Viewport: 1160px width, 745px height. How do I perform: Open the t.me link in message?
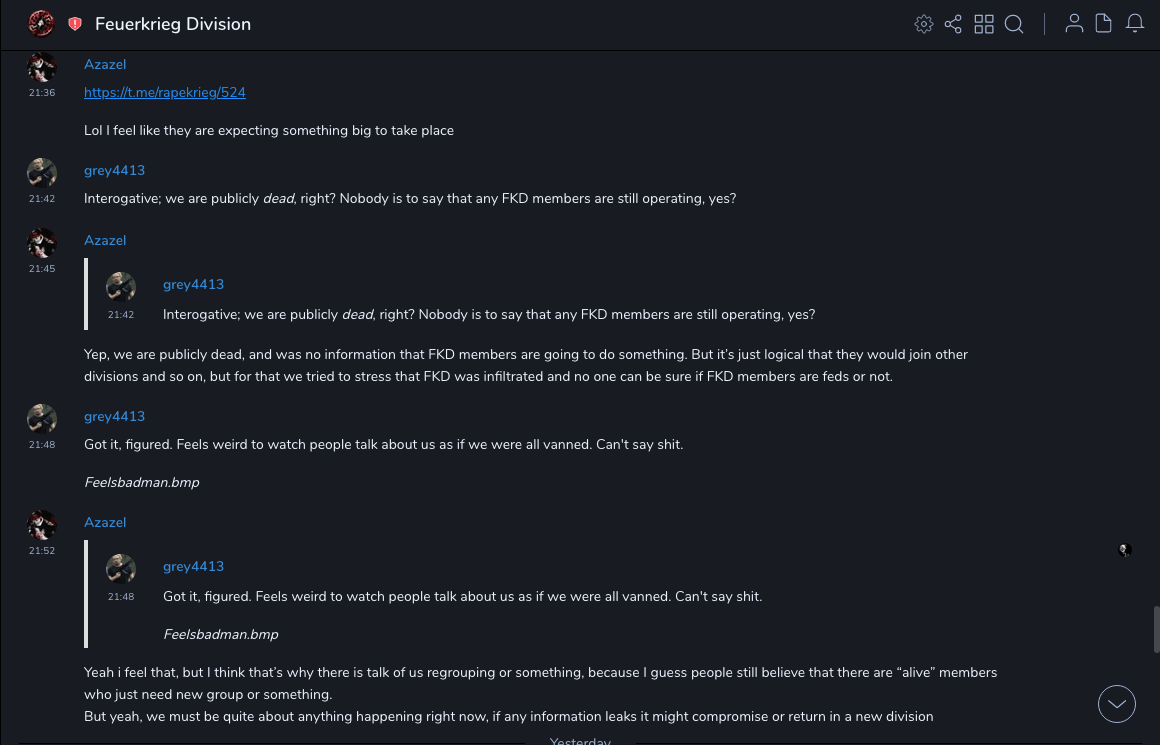(165, 92)
